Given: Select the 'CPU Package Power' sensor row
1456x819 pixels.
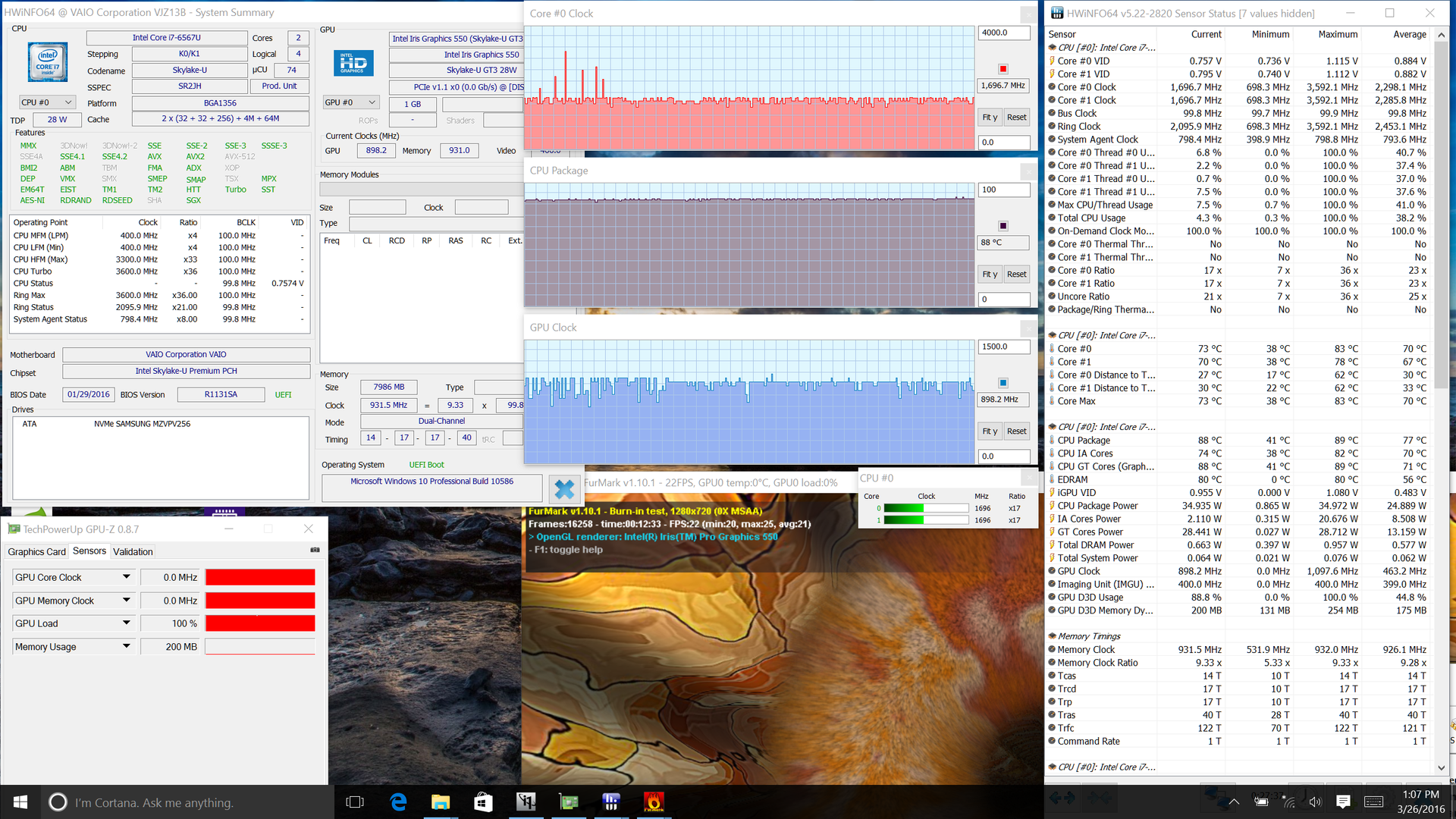Looking at the screenshot, I should click(1238, 506).
